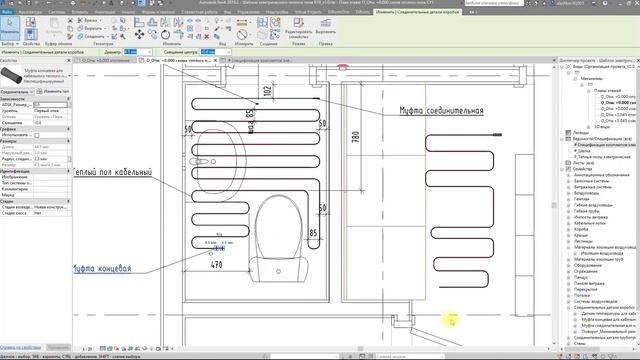Click the Выровнять (Justify) ribbon tool
The height and width of the screenshot is (360, 640).
[326, 25]
